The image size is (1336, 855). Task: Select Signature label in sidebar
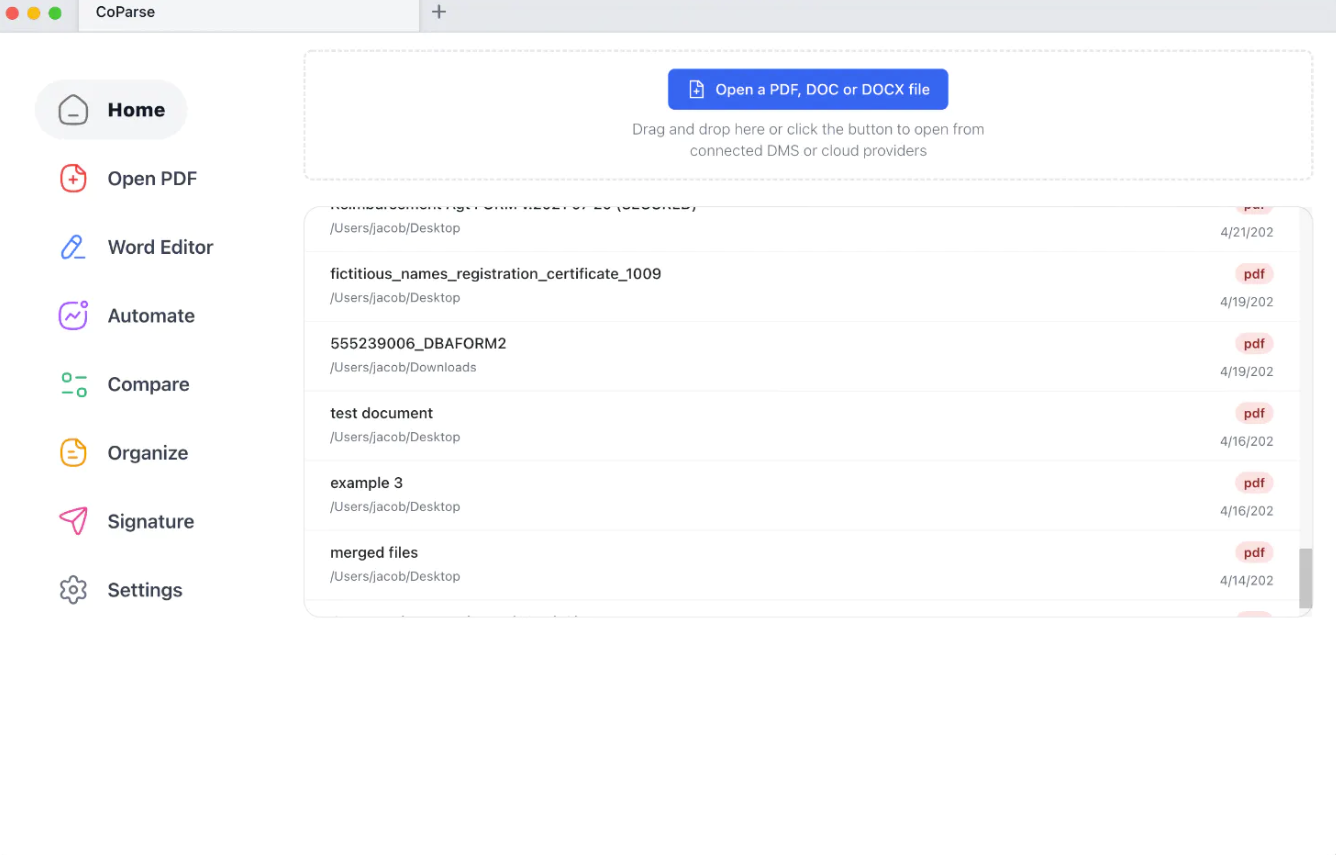click(150, 521)
